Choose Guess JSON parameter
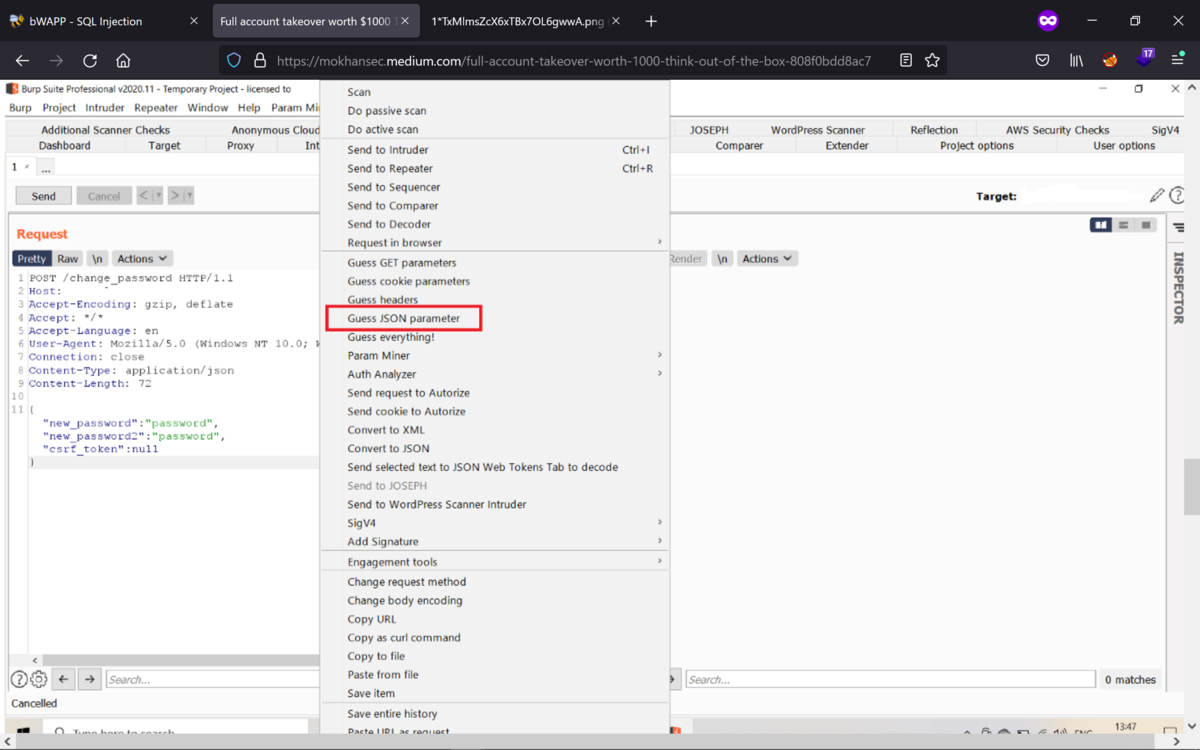Viewport: 1200px width, 750px height. (x=404, y=318)
